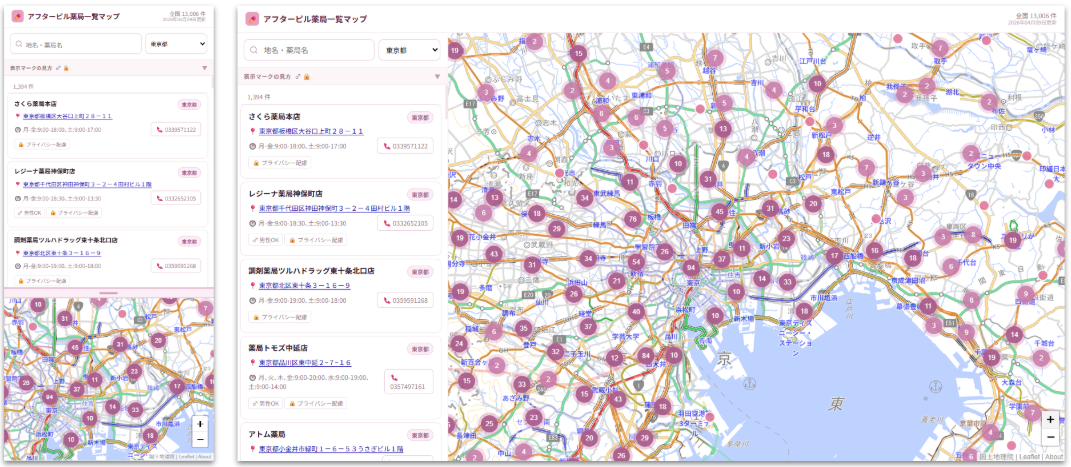Open the 54 cluster marker on desktop map
Viewport: 1071px width, 467px height.
pos(636,261)
